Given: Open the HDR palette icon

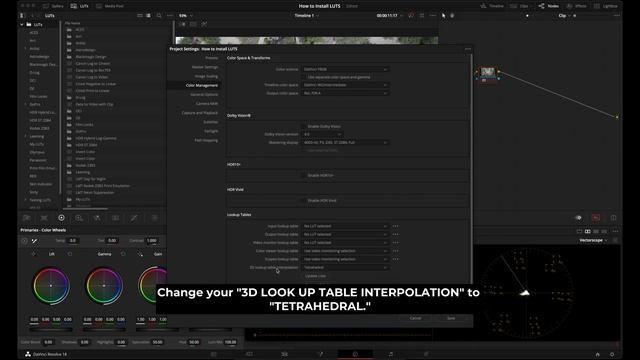Looking at the screenshot, I should point(79,218).
